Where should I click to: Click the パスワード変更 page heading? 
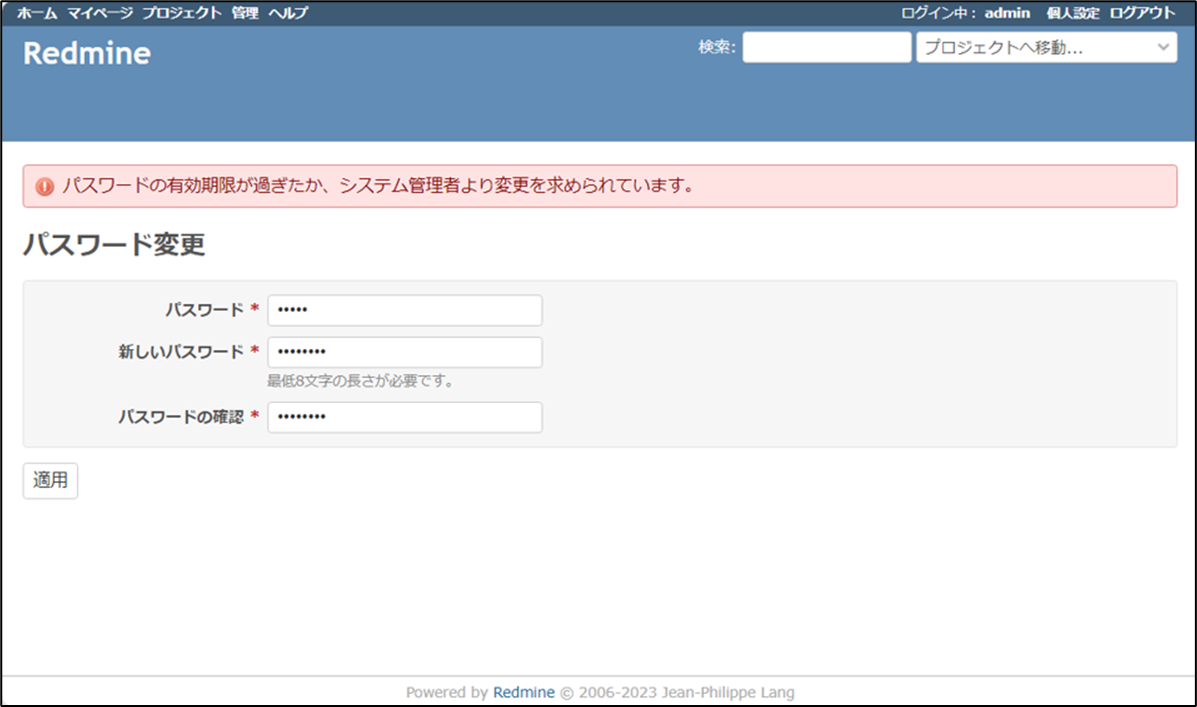pos(113,245)
